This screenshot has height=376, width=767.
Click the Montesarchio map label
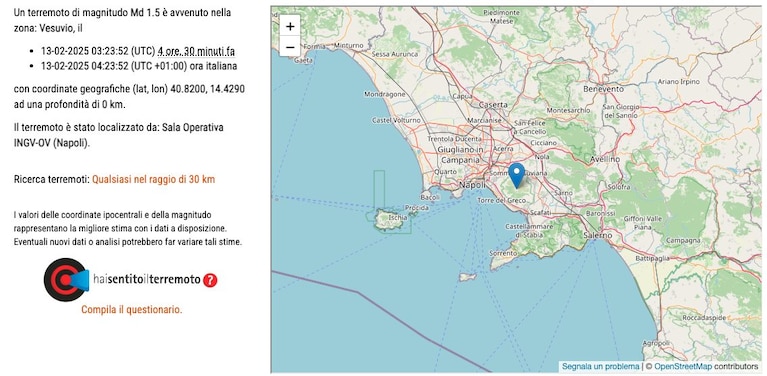pyautogui.click(x=568, y=110)
